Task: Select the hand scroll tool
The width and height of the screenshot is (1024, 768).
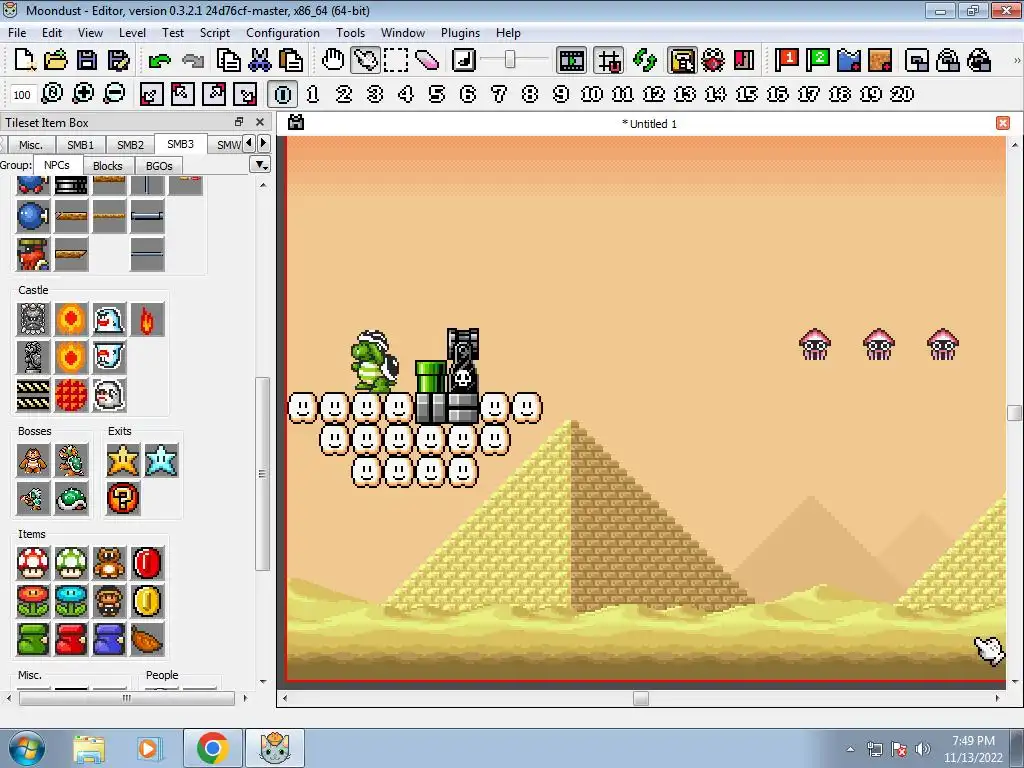Action: (333, 60)
